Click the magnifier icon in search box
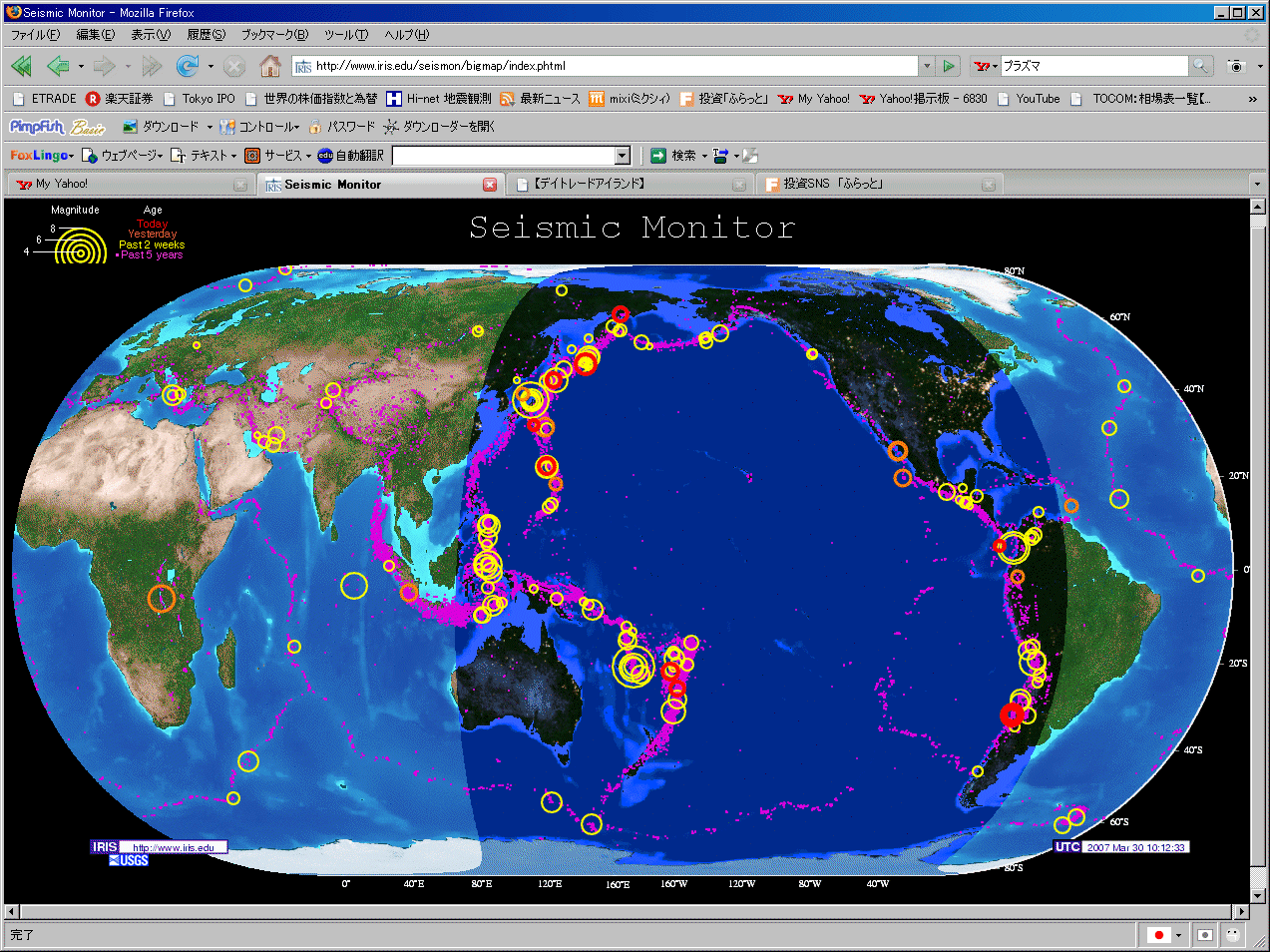 [1201, 66]
